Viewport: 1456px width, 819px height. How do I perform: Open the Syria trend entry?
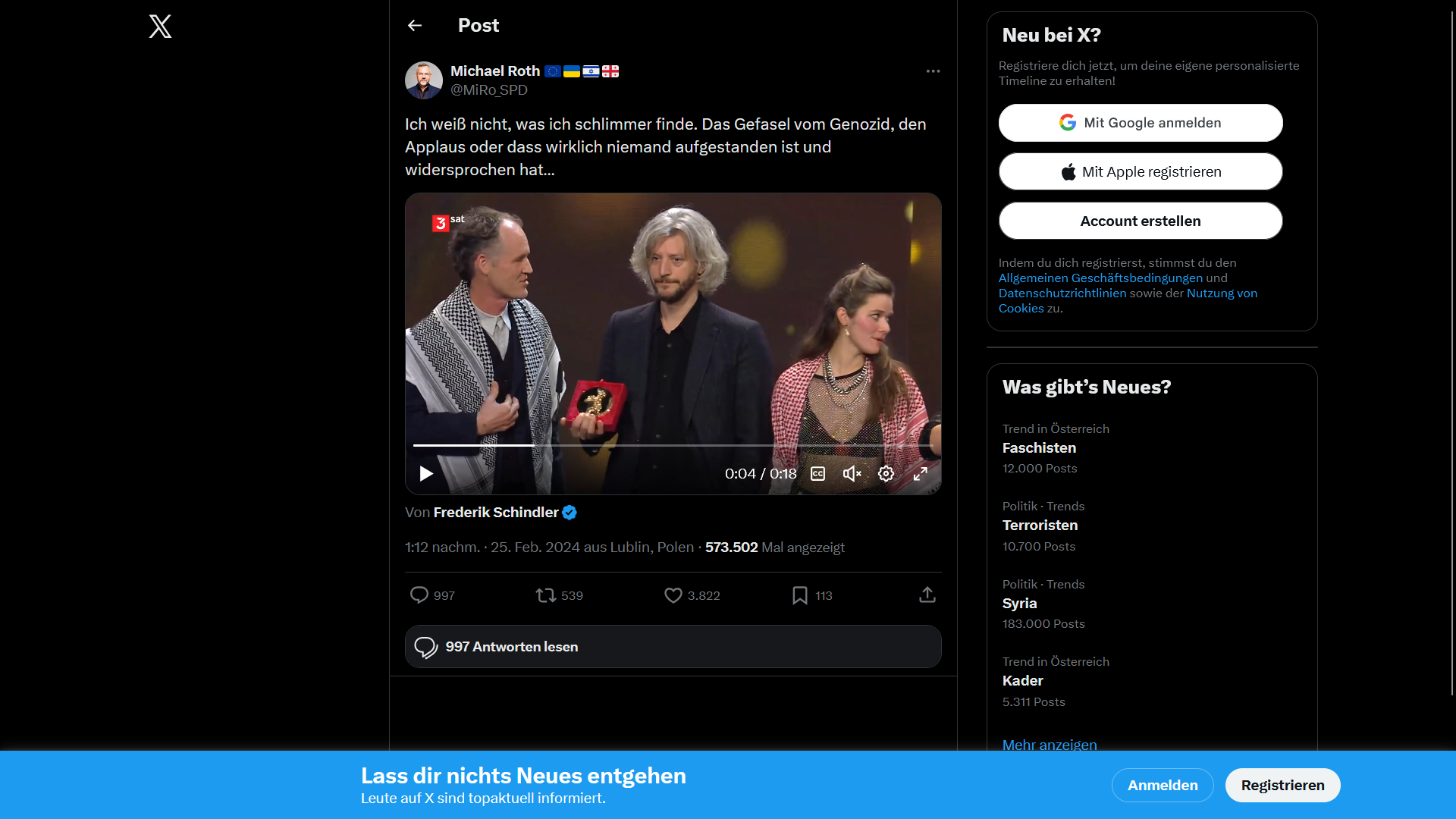1019,604
